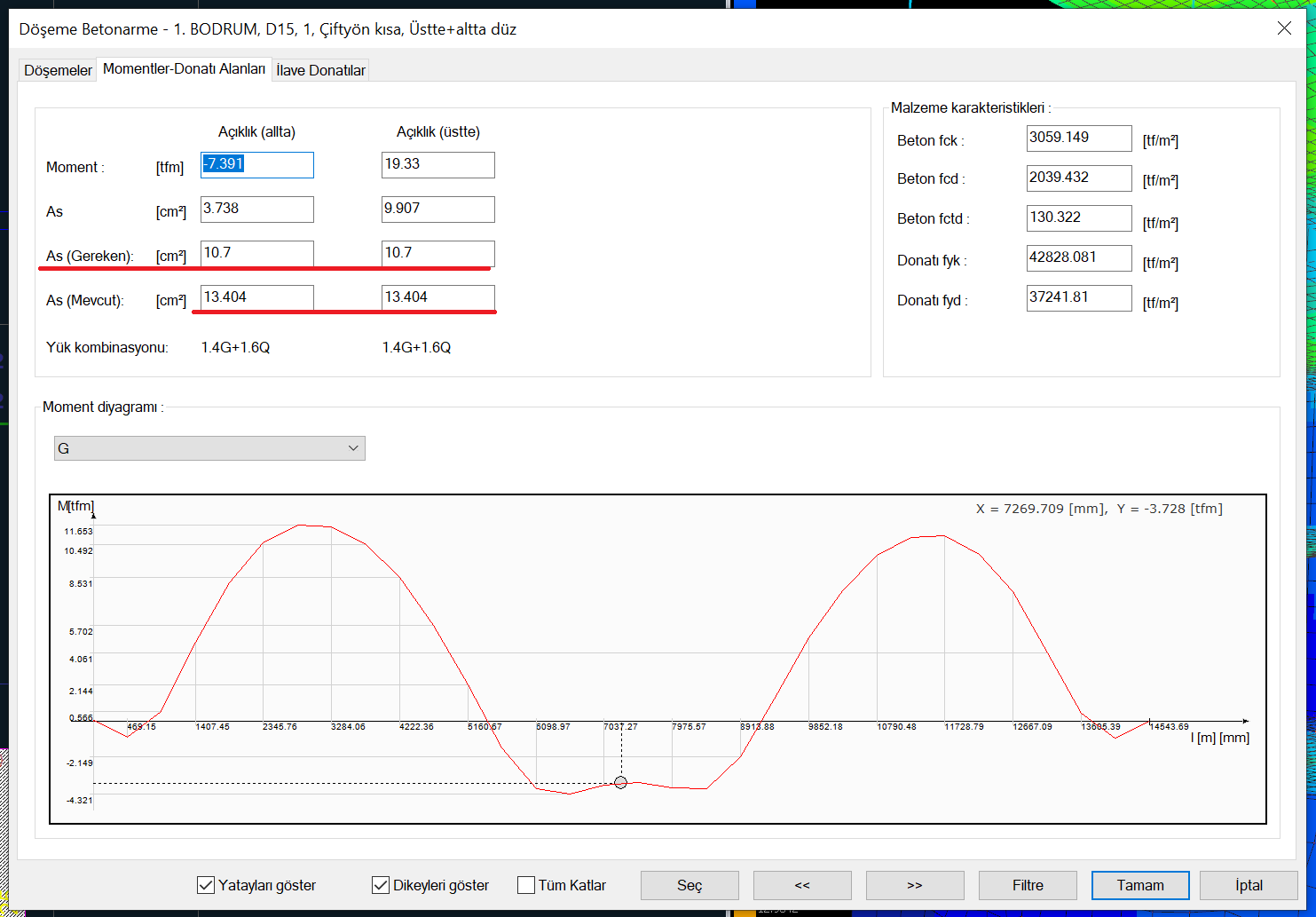Go to previous slab with << button
Screen dimensions: 1316x917
coord(802,885)
